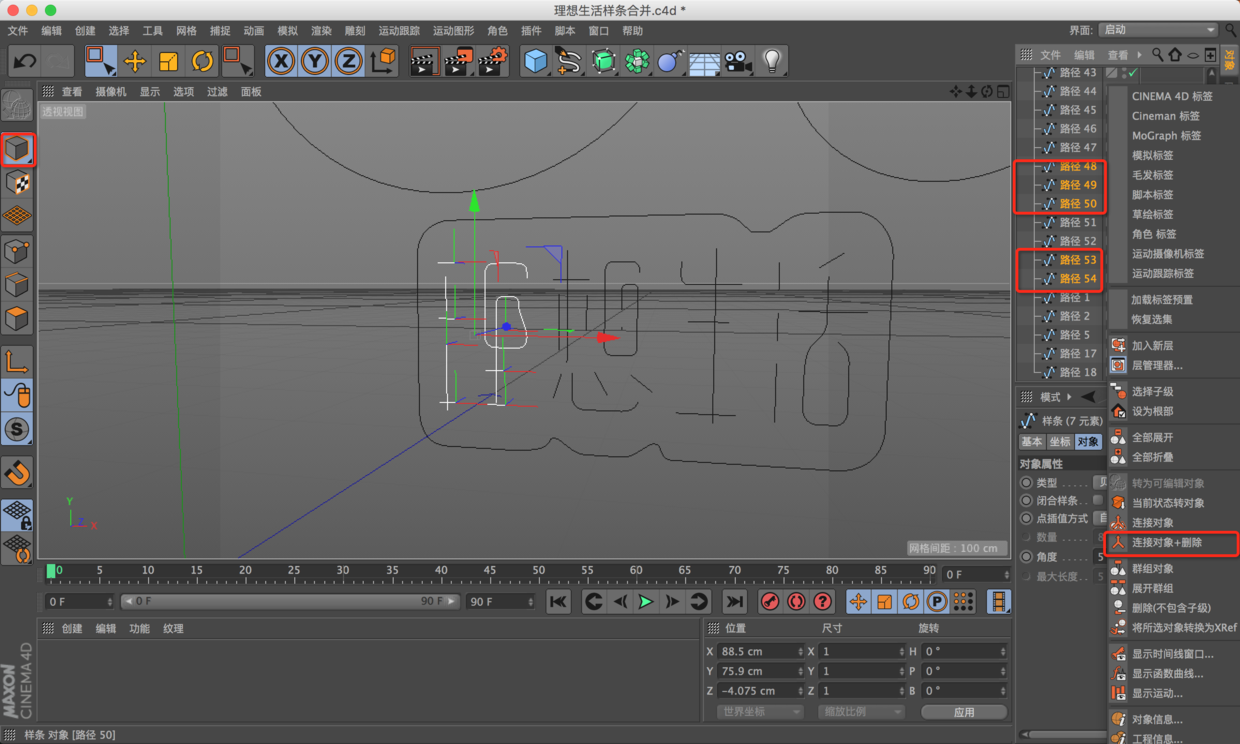Viewport: 1240px width, 744px height.
Task: Open the green generators (subdivision) icon
Action: [x=603, y=61]
